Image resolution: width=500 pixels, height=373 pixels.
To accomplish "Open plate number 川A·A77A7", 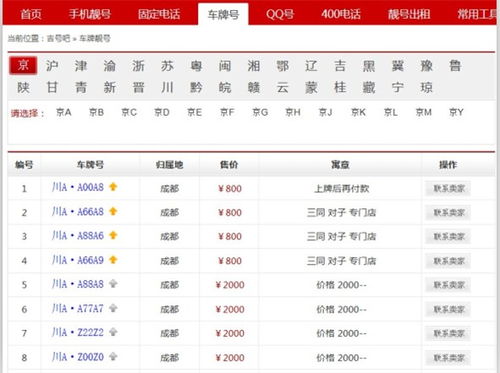I will point(78,308).
